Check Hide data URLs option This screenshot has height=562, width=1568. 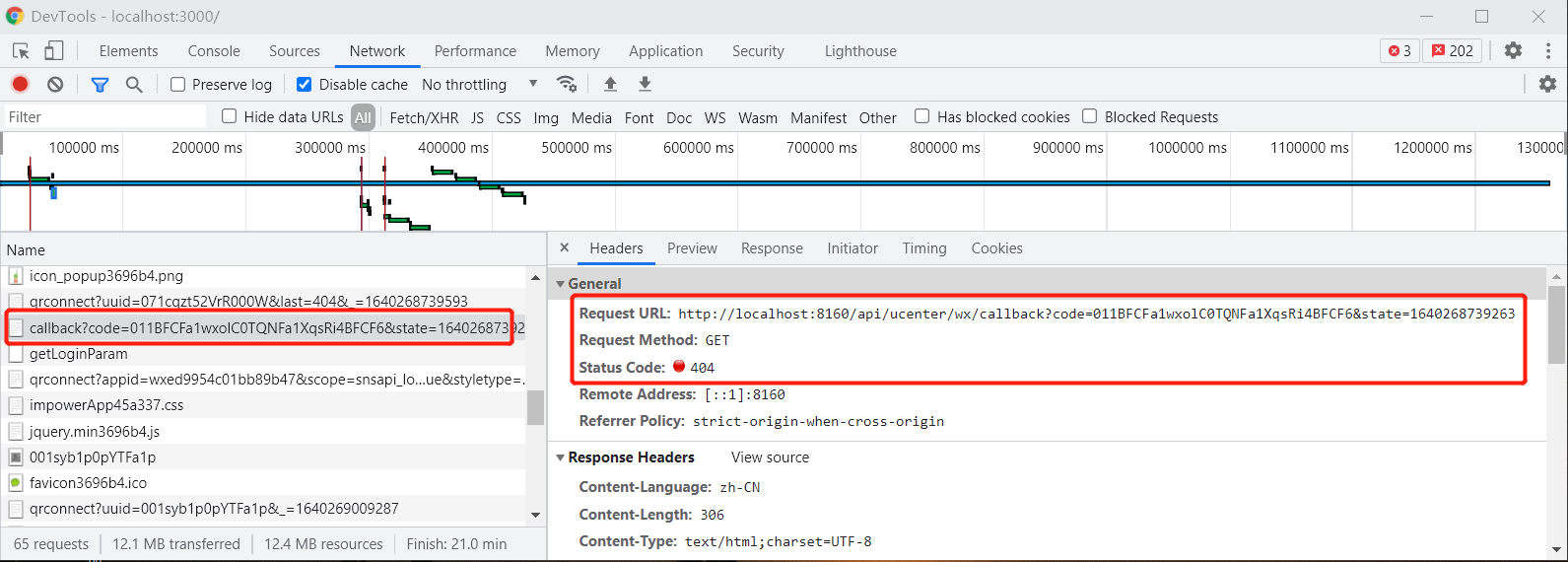coord(230,116)
